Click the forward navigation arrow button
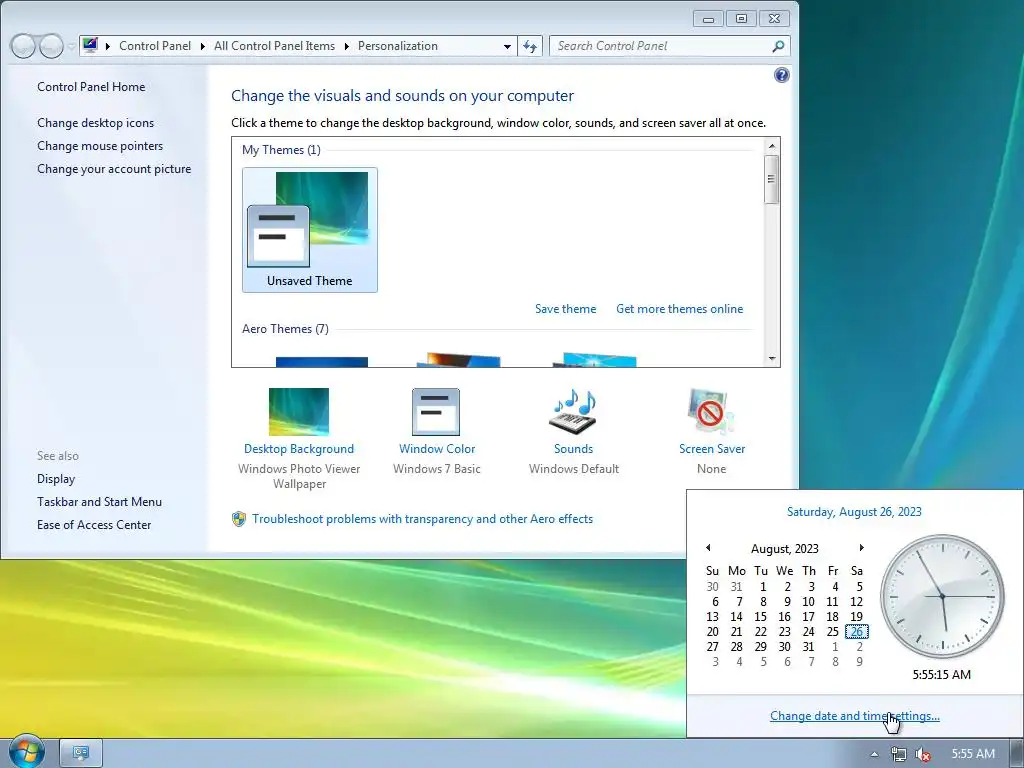 coord(52,46)
